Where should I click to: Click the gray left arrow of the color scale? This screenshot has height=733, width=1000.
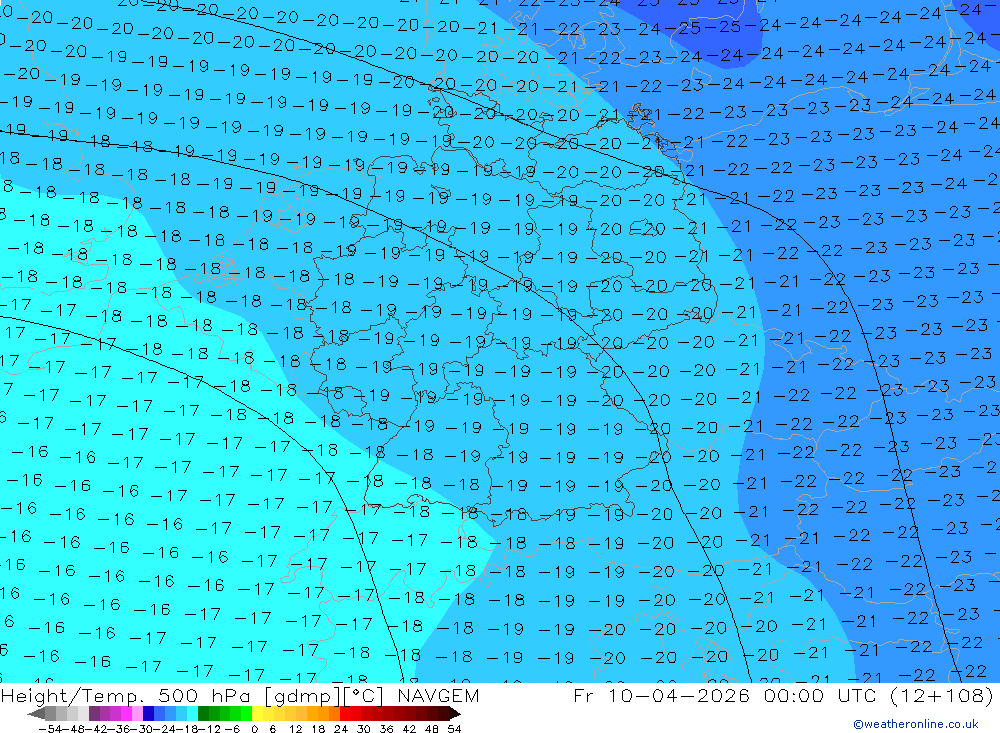(36, 714)
